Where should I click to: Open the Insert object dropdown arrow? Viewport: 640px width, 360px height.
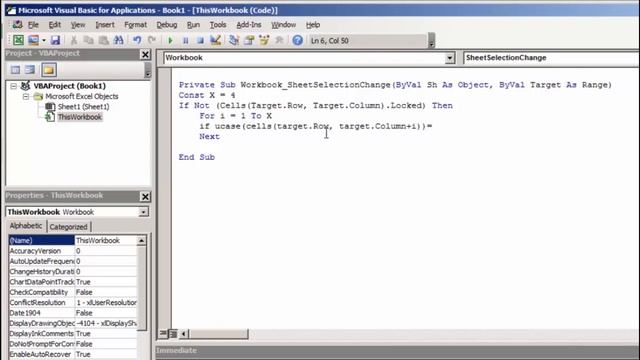[x=44, y=40]
